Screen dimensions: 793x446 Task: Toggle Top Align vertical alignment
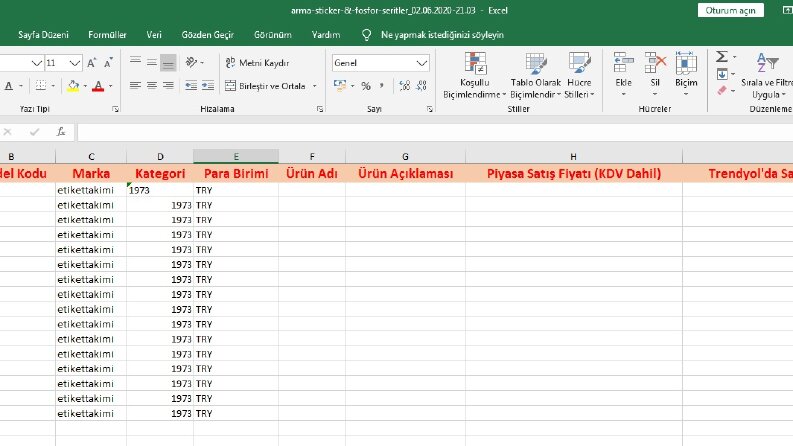135,62
